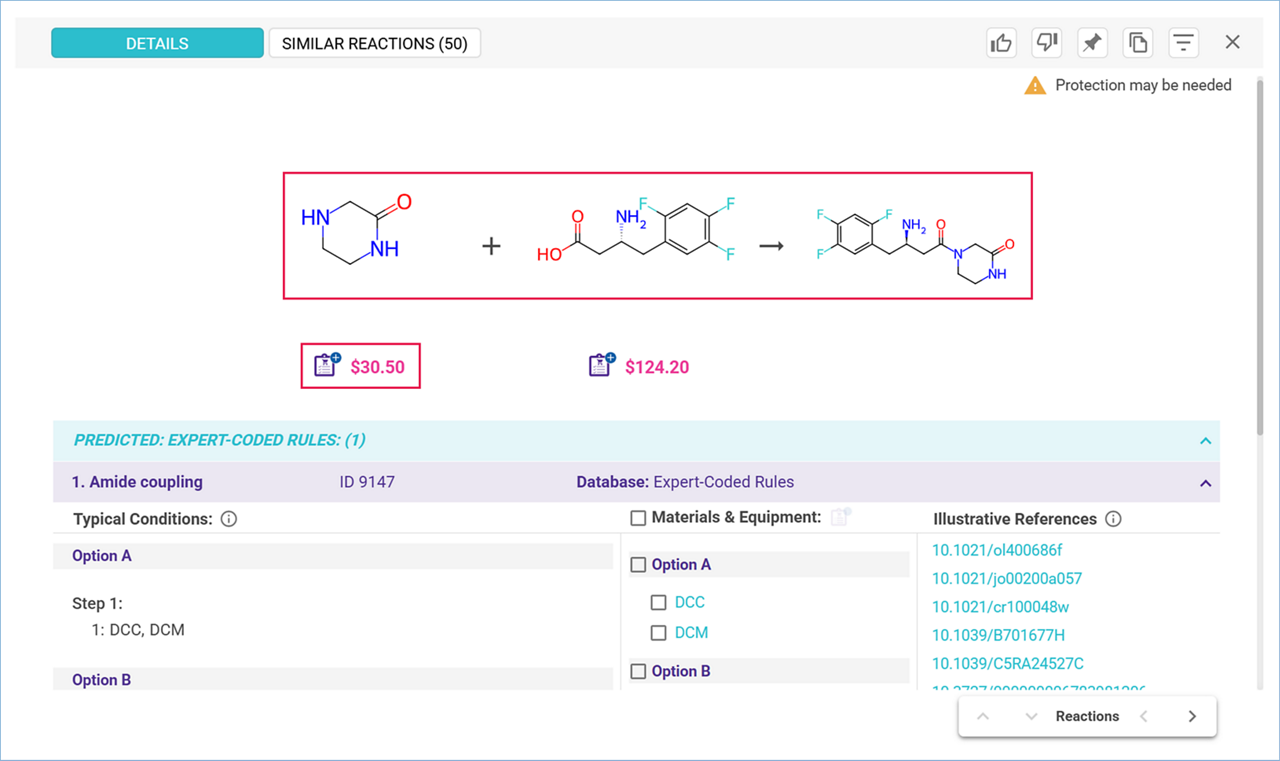Image resolution: width=1280 pixels, height=761 pixels.
Task: Go to next reaction arrow
Action: tap(1191, 716)
